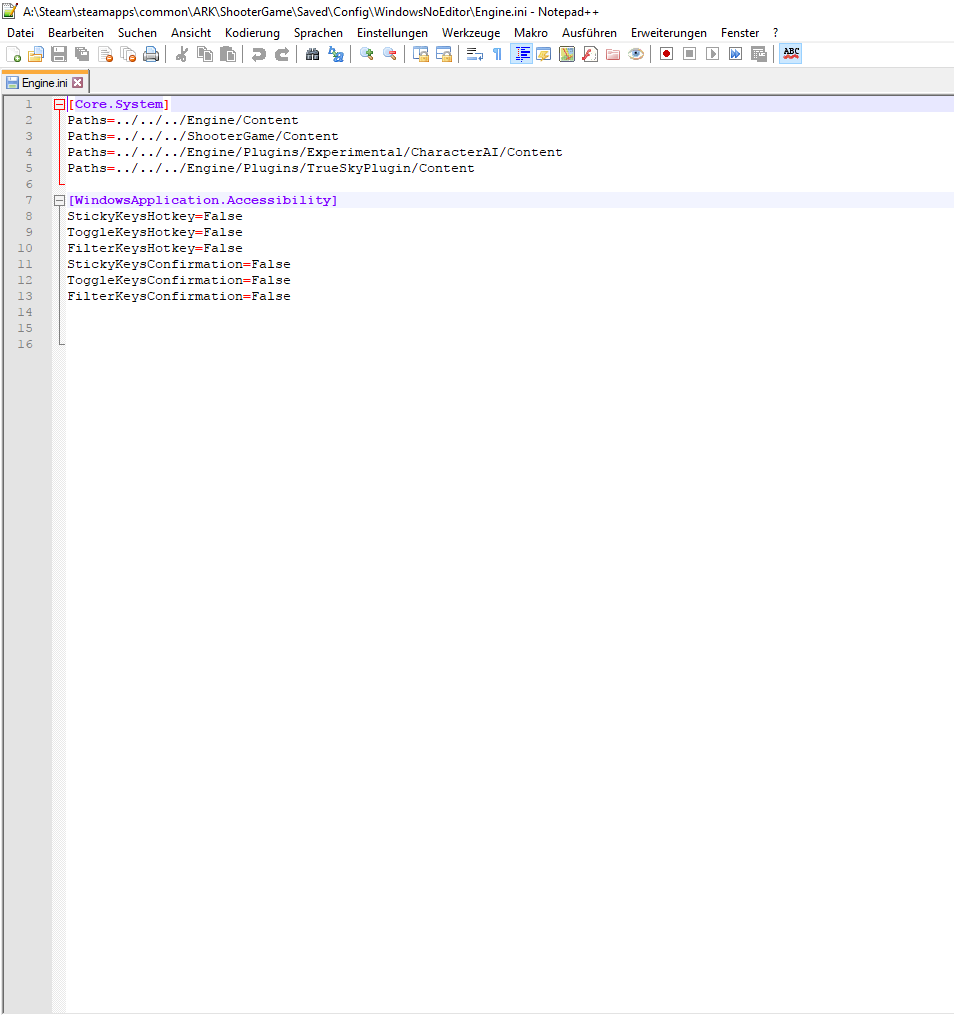
Task: Open the Kodierung menu
Action: pos(252,33)
